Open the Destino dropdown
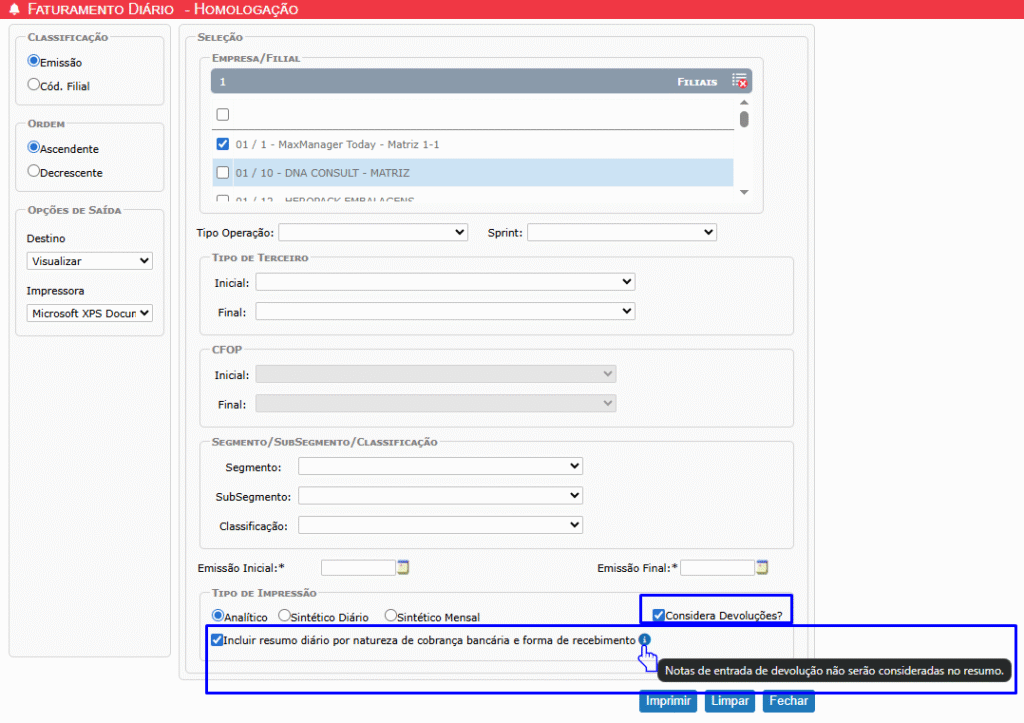Image resolution: width=1024 pixels, height=723 pixels. [90, 261]
